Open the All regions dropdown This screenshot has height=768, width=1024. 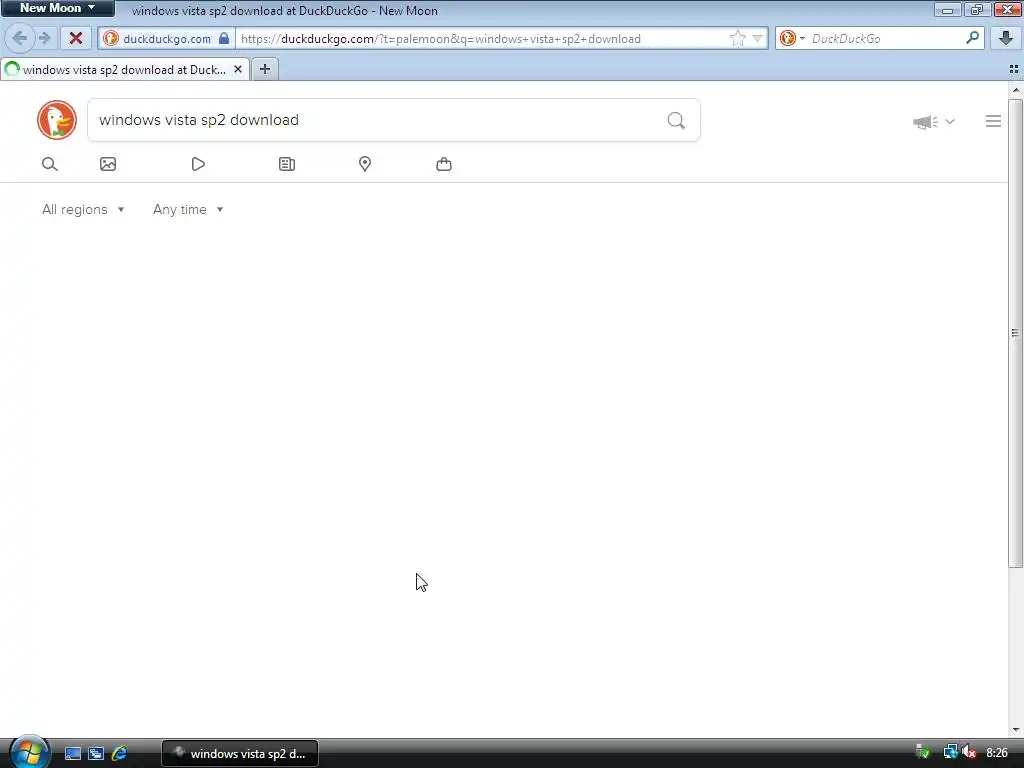(x=83, y=210)
